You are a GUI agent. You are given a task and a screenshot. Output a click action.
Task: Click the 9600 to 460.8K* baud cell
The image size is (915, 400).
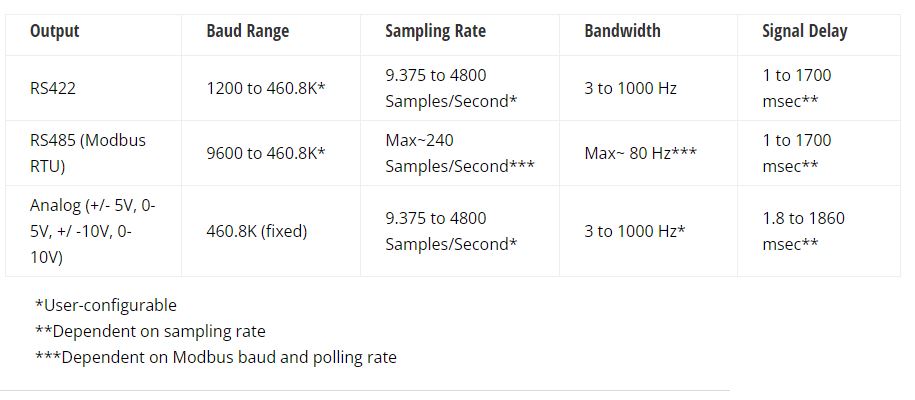tap(266, 153)
